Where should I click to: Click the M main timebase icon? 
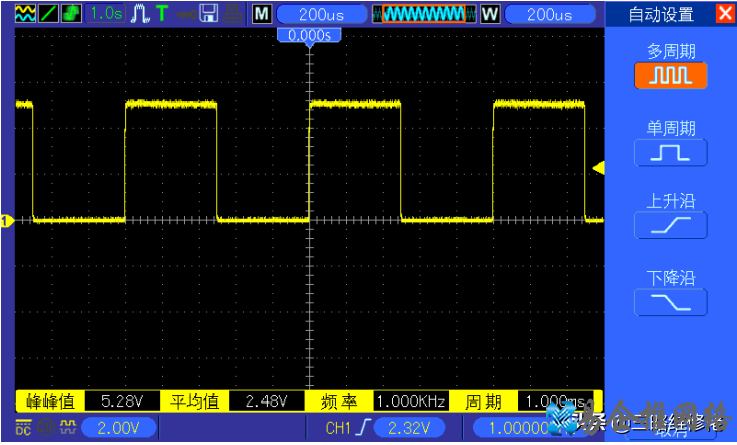click(x=261, y=14)
